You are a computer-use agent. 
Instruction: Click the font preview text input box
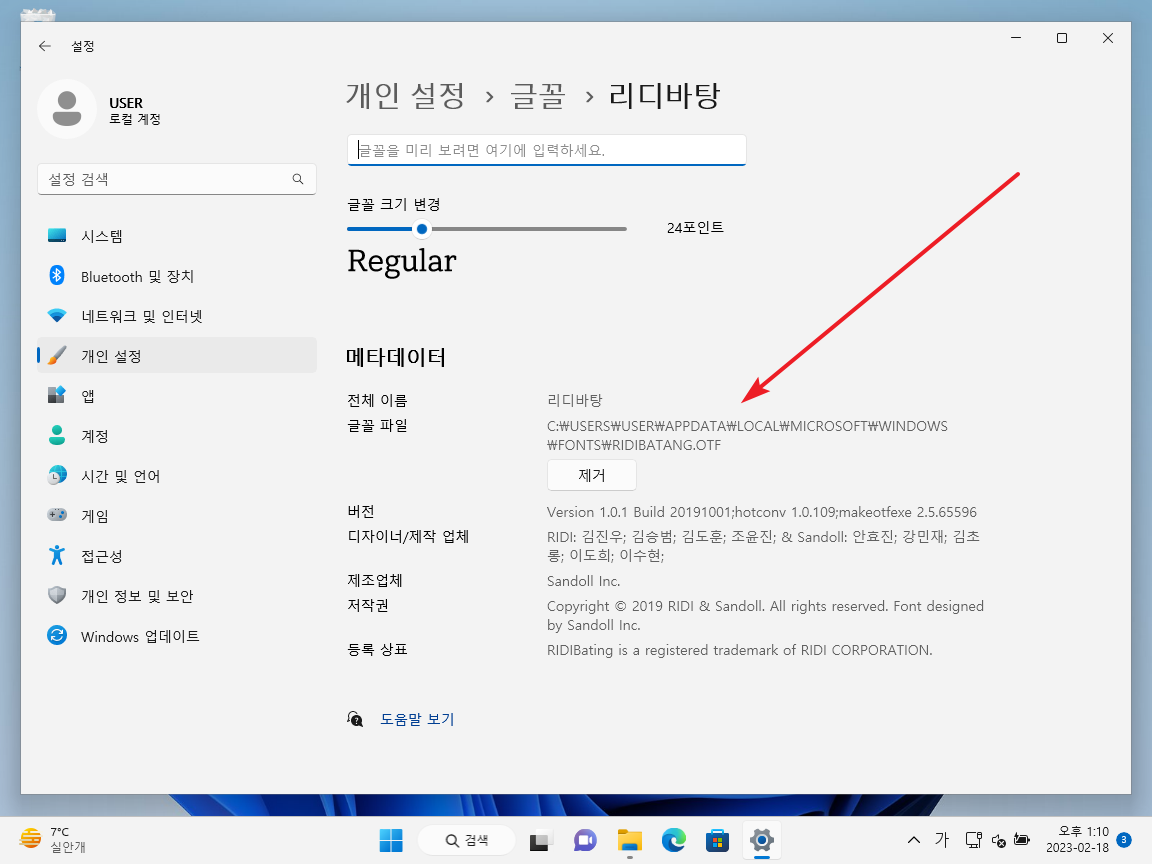coord(547,150)
